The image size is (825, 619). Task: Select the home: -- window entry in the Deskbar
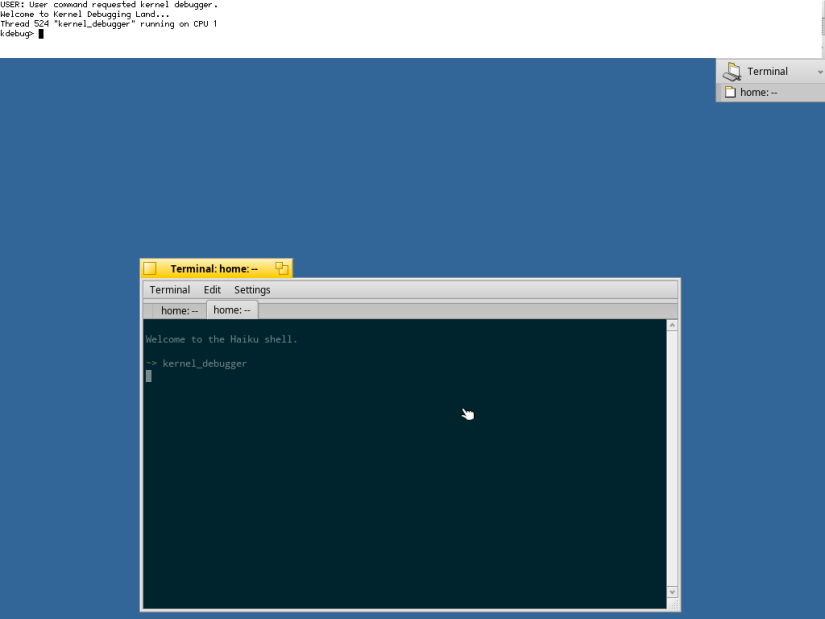point(770,93)
